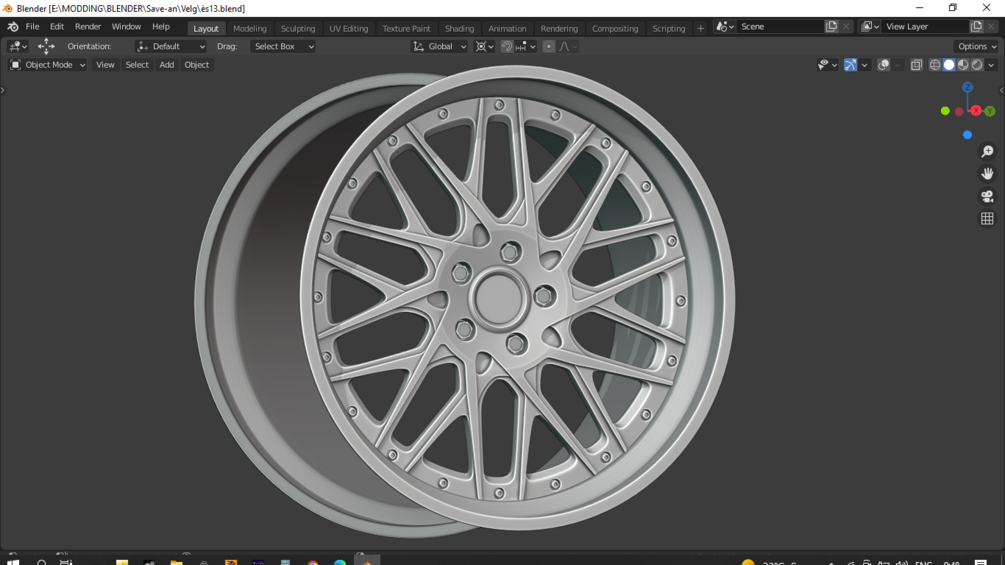The width and height of the screenshot is (1005, 565).
Task: Open the Object Mode dropdown
Action: click(x=48, y=65)
